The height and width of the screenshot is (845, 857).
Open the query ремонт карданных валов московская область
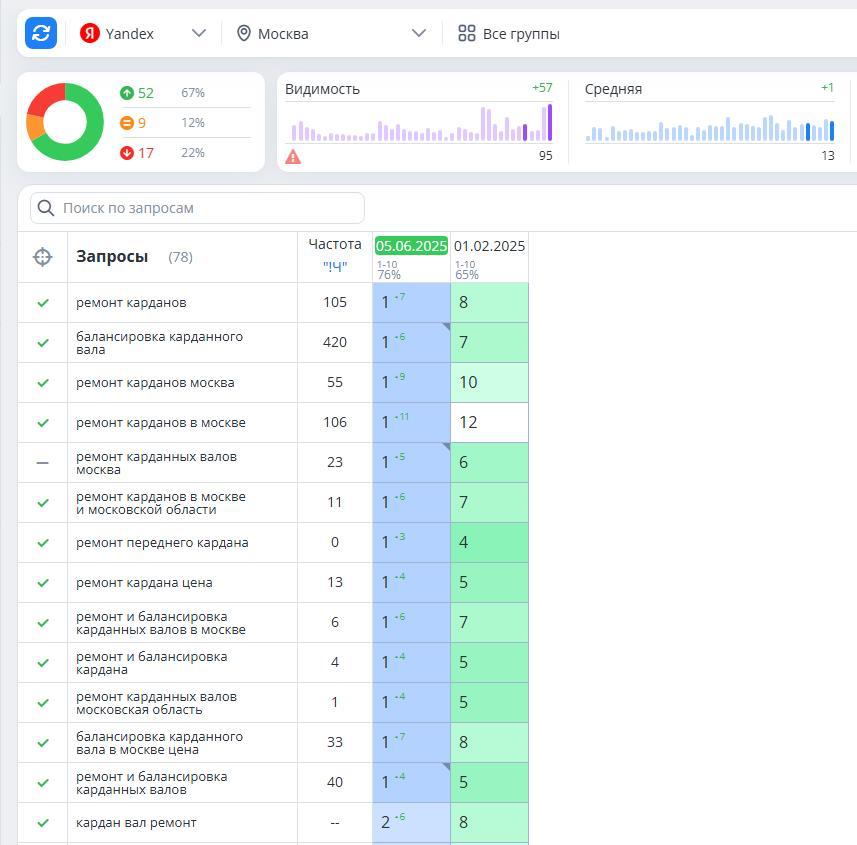pyautogui.click(x=156, y=703)
